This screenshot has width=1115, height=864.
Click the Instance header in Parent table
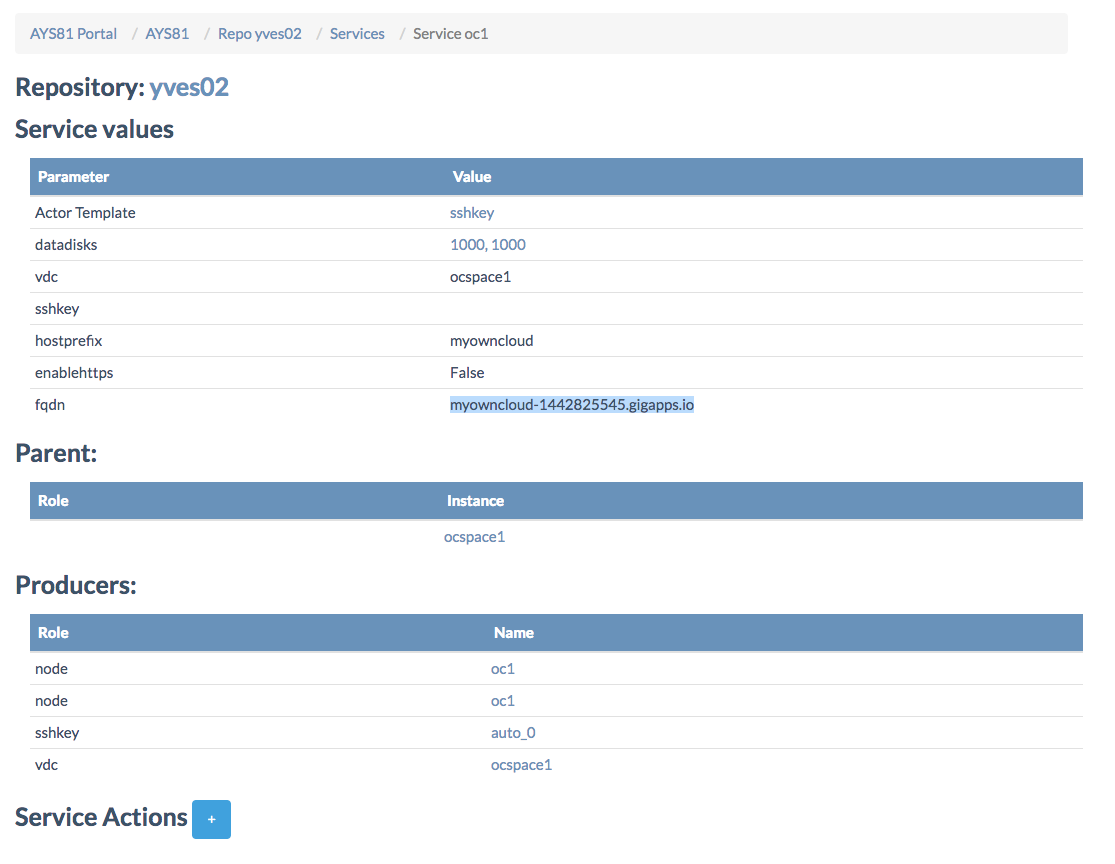click(x=475, y=501)
